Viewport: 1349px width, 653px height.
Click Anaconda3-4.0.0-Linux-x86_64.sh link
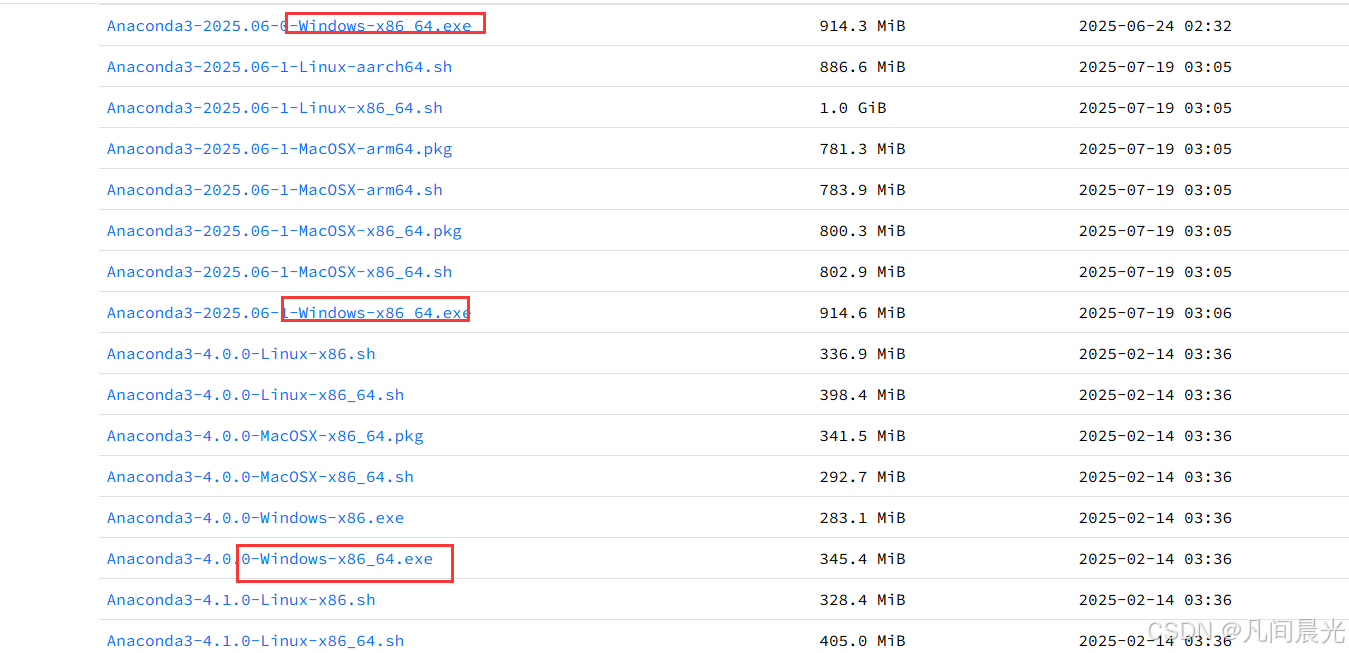[x=255, y=395]
